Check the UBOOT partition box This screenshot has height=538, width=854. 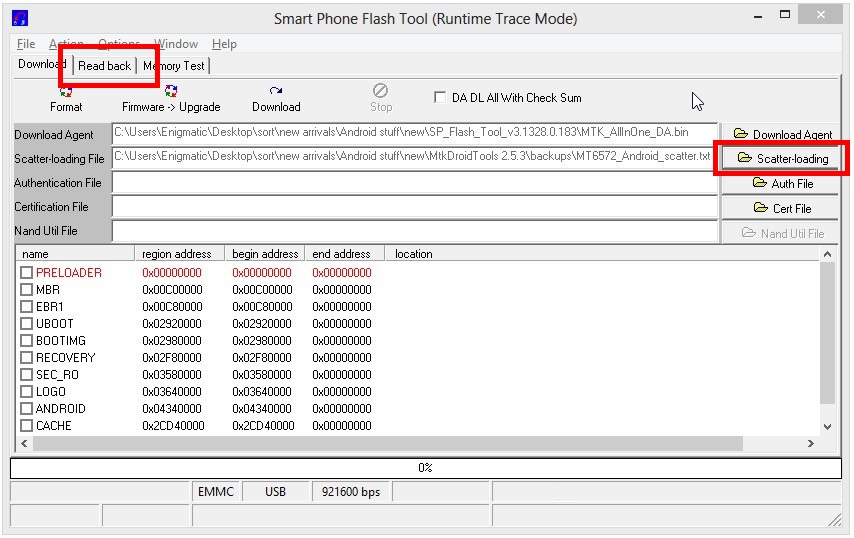coord(26,323)
